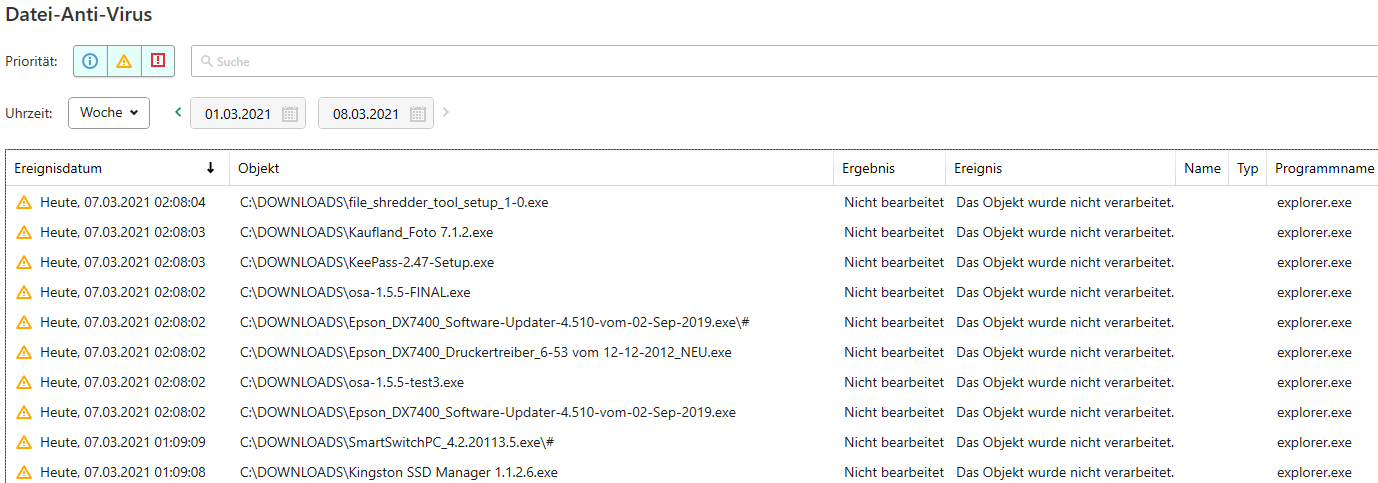
Task: Open calendar for 01.03.2021 start date
Action: tap(290, 114)
